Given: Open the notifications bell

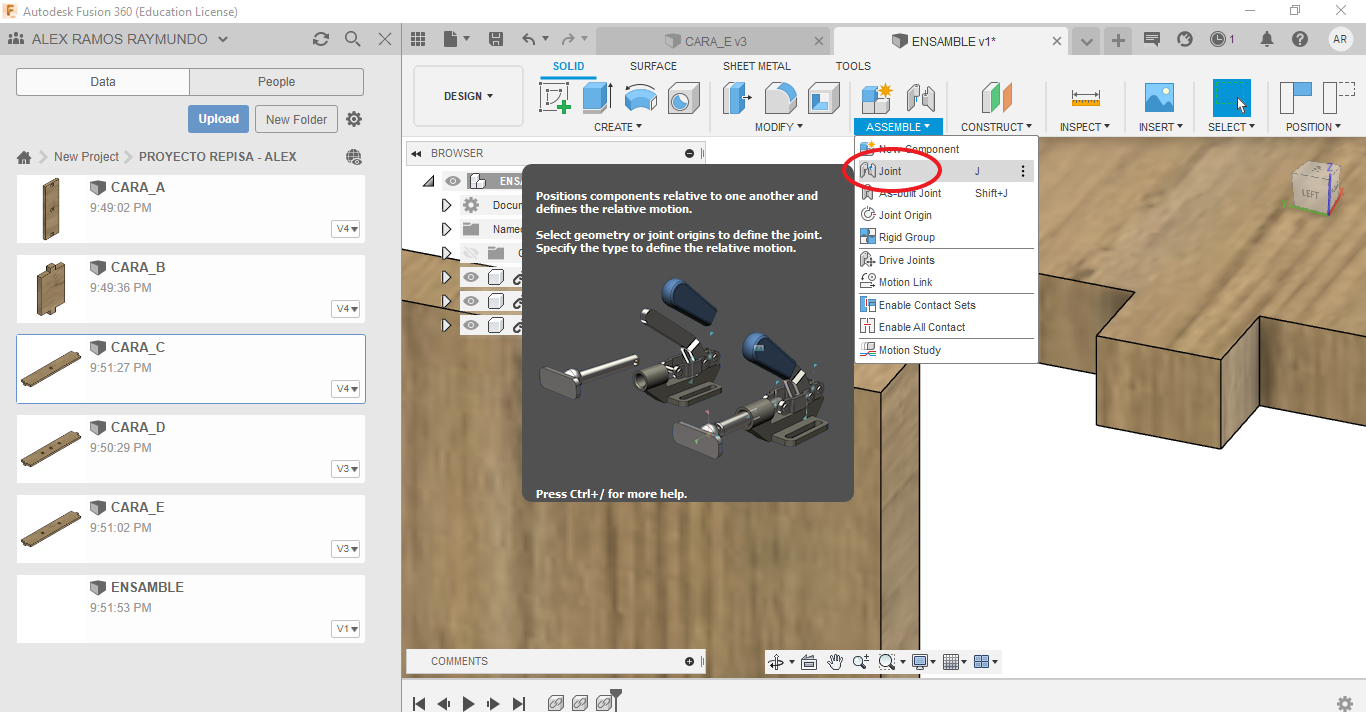Looking at the screenshot, I should point(1267,40).
